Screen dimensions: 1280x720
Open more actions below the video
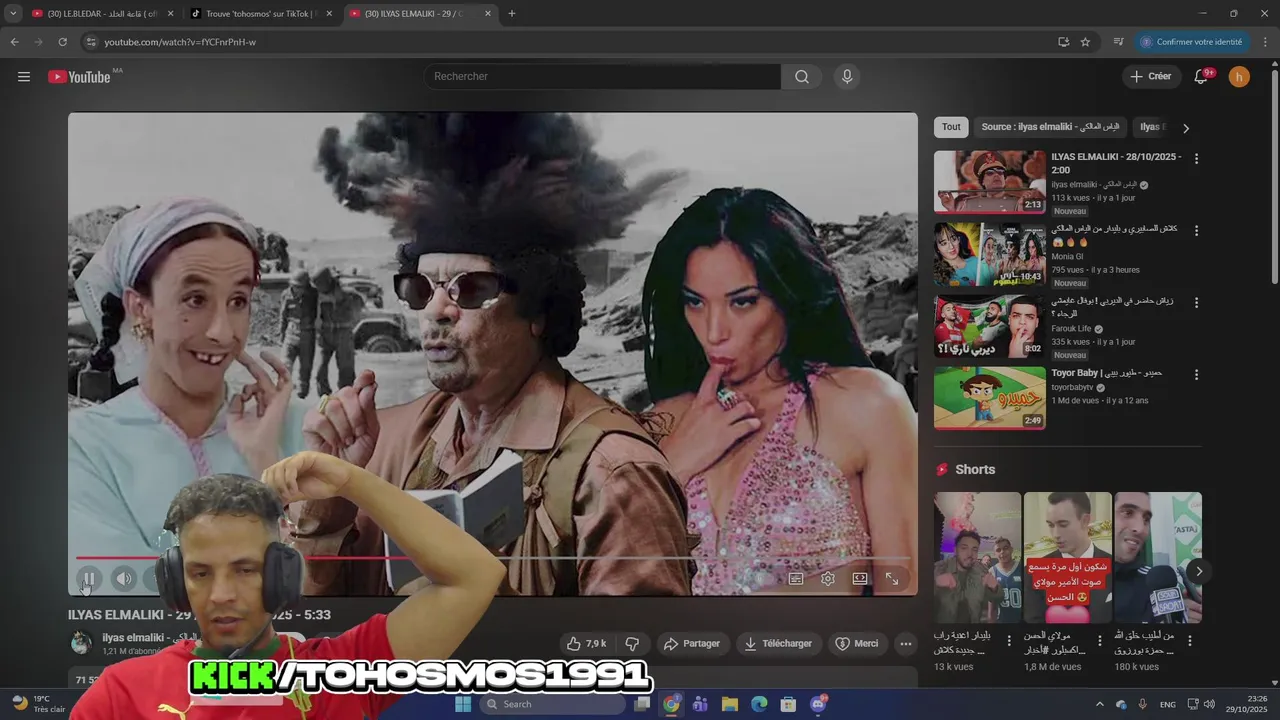click(906, 644)
